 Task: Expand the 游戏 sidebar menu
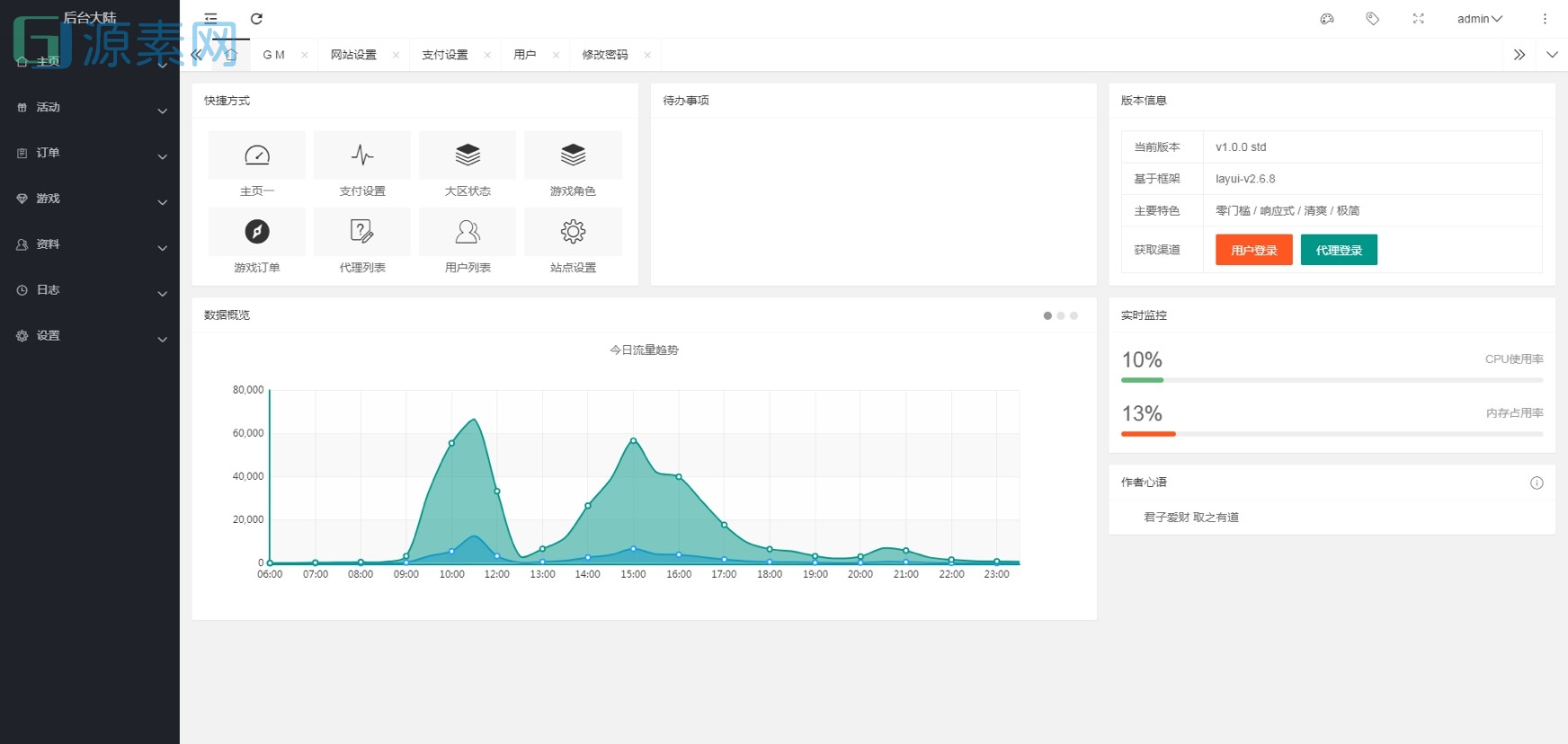coord(90,199)
